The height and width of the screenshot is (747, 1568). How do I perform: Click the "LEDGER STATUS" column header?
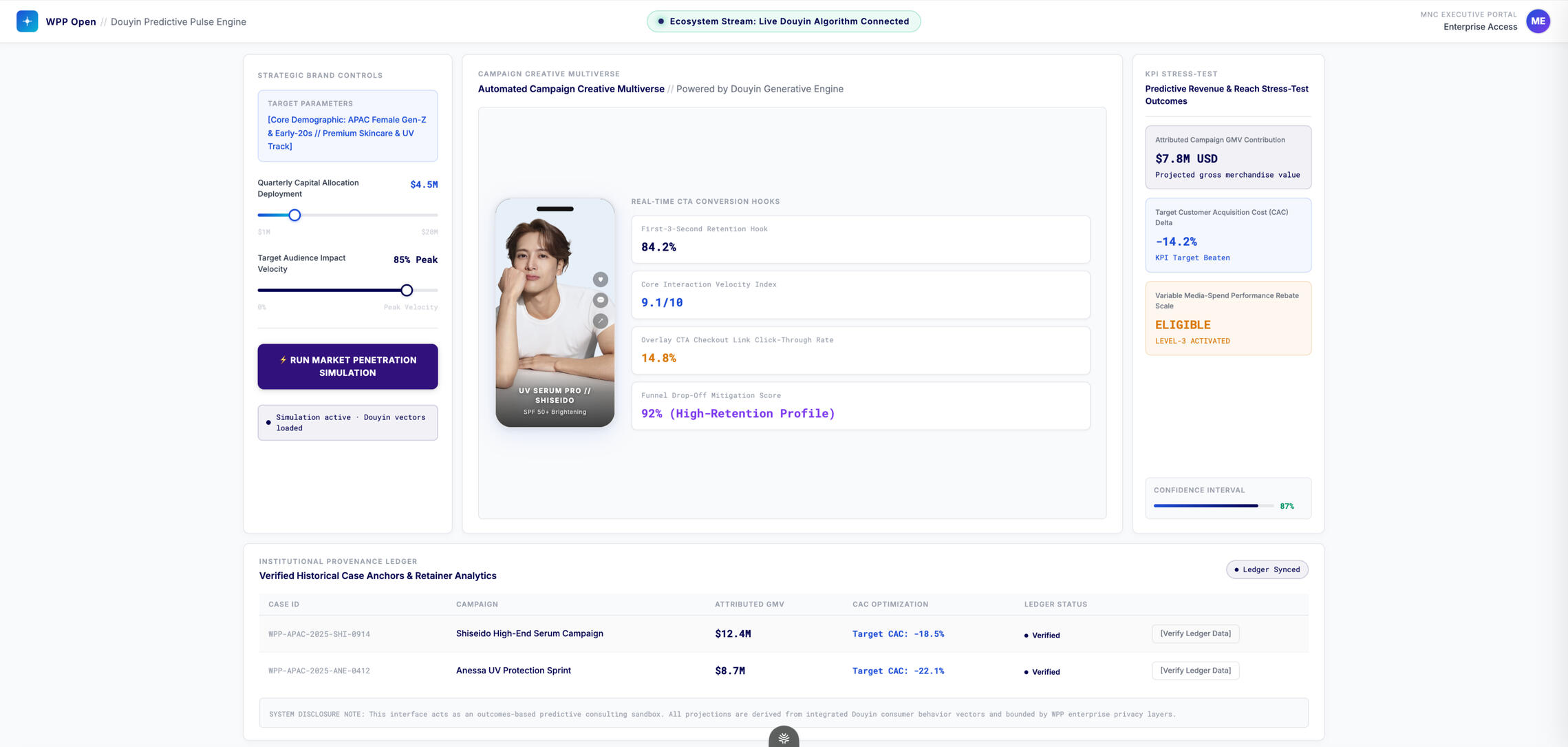click(x=1055, y=604)
